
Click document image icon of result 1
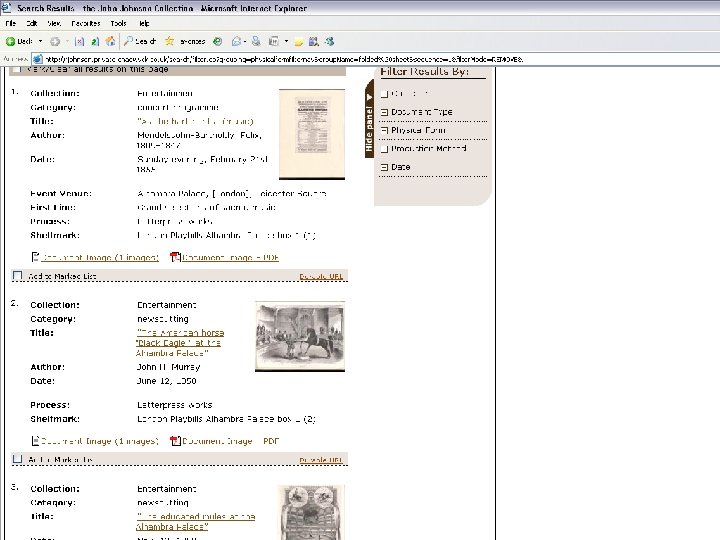[x=35, y=257]
